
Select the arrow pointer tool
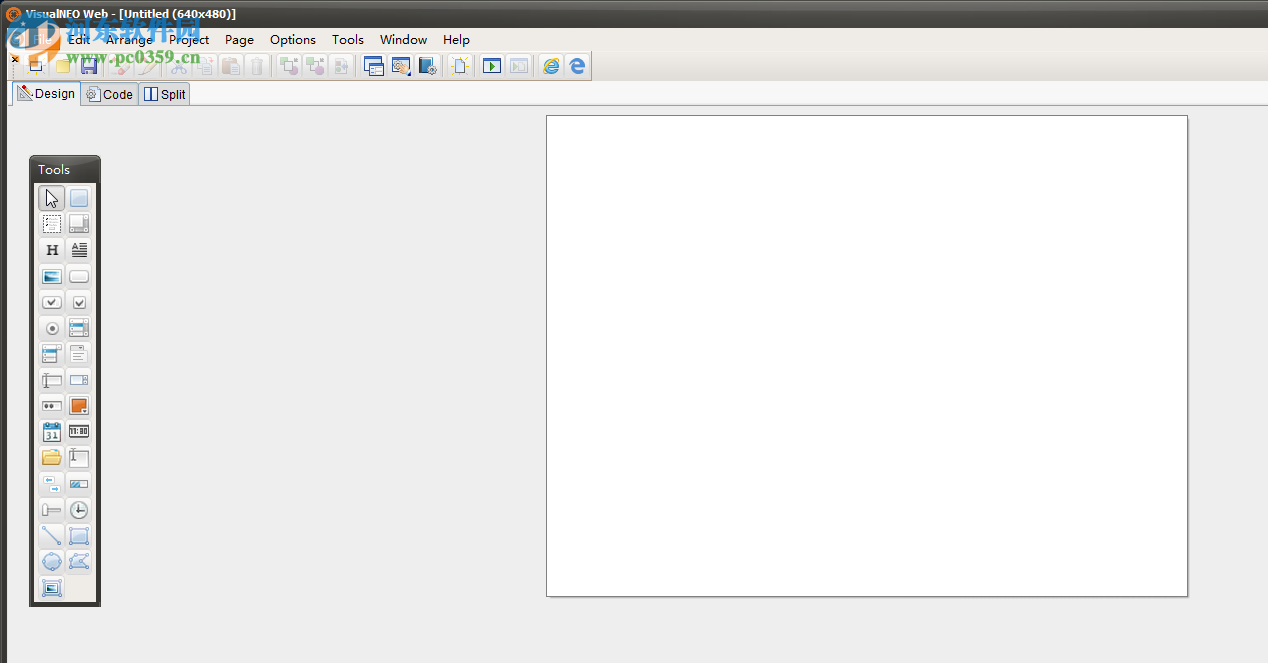(x=52, y=198)
